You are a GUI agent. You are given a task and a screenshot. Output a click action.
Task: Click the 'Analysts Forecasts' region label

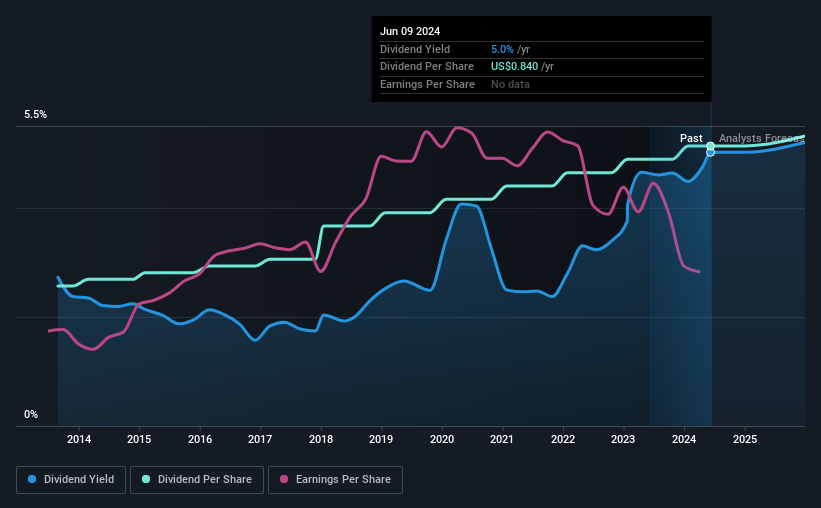[762, 138]
